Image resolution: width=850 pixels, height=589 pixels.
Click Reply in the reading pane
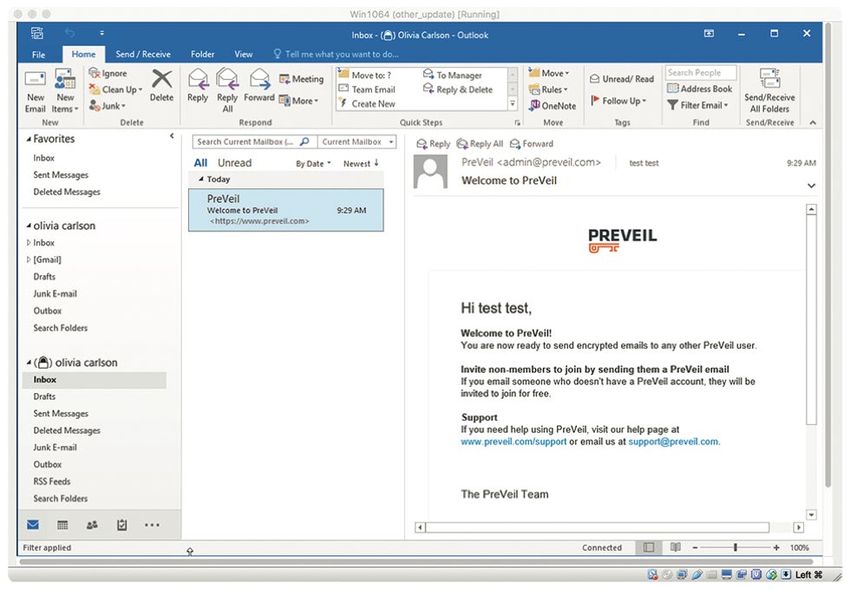point(433,144)
